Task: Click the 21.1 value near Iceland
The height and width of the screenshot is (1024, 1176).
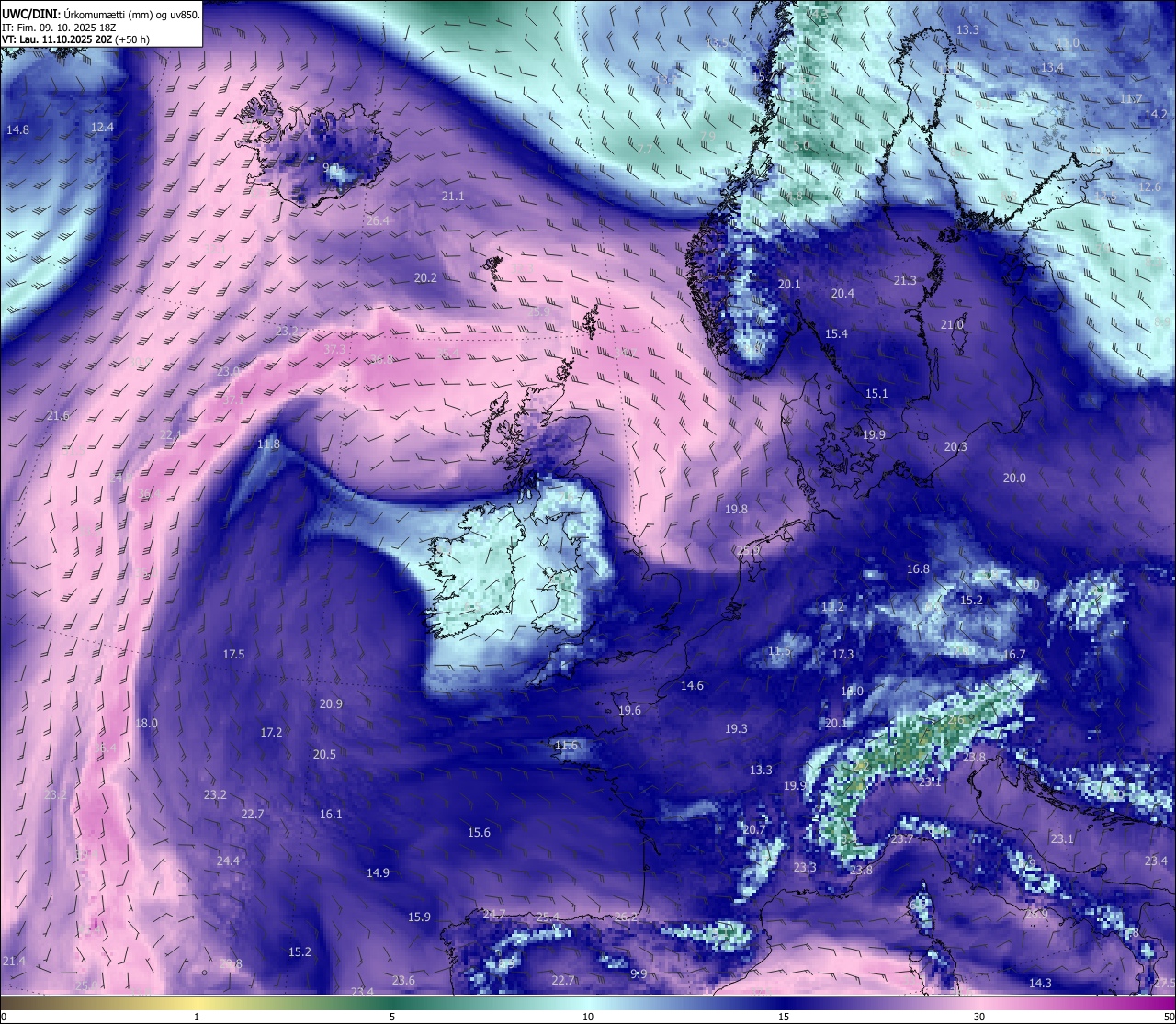Action: click(453, 196)
